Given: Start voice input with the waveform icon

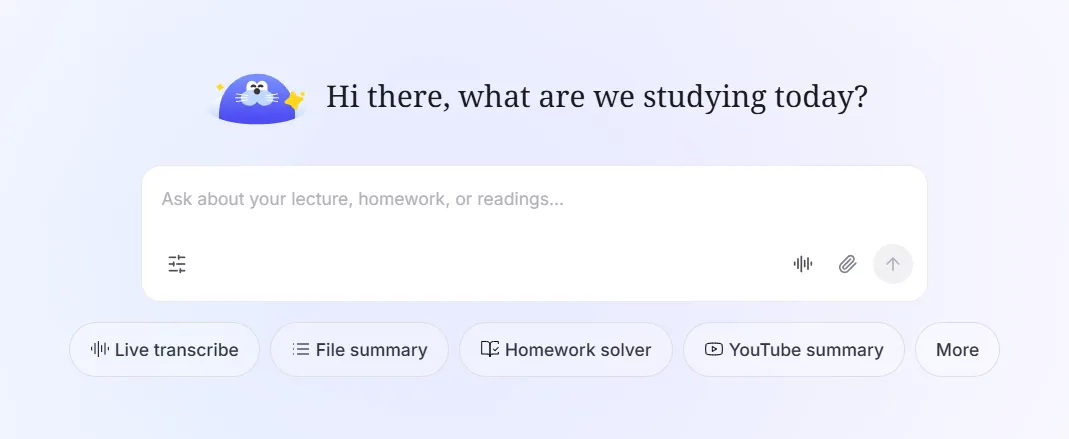Looking at the screenshot, I should point(803,264).
